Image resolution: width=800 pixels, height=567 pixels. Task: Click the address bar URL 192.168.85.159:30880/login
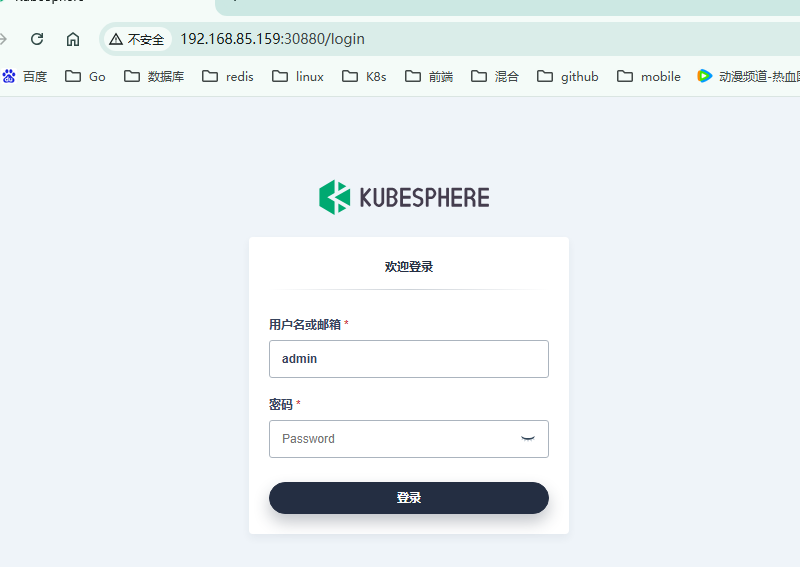pos(272,39)
